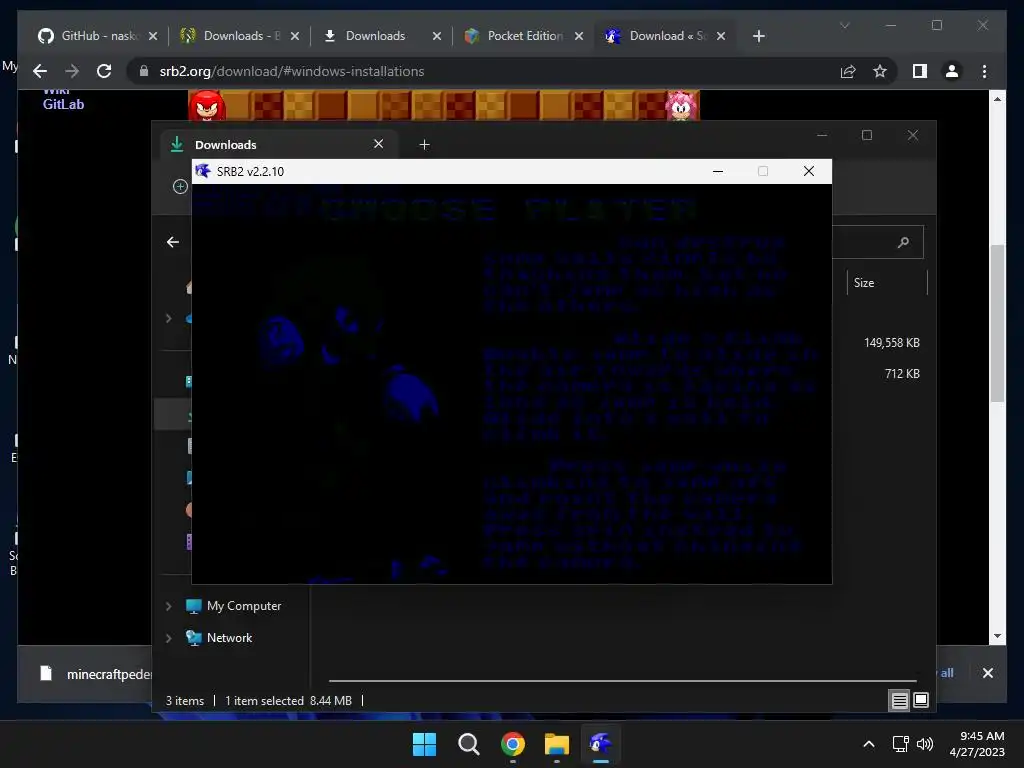This screenshot has width=1024, height=768.
Task: Click the browser page vertical scrollbar
Action: 997,323
